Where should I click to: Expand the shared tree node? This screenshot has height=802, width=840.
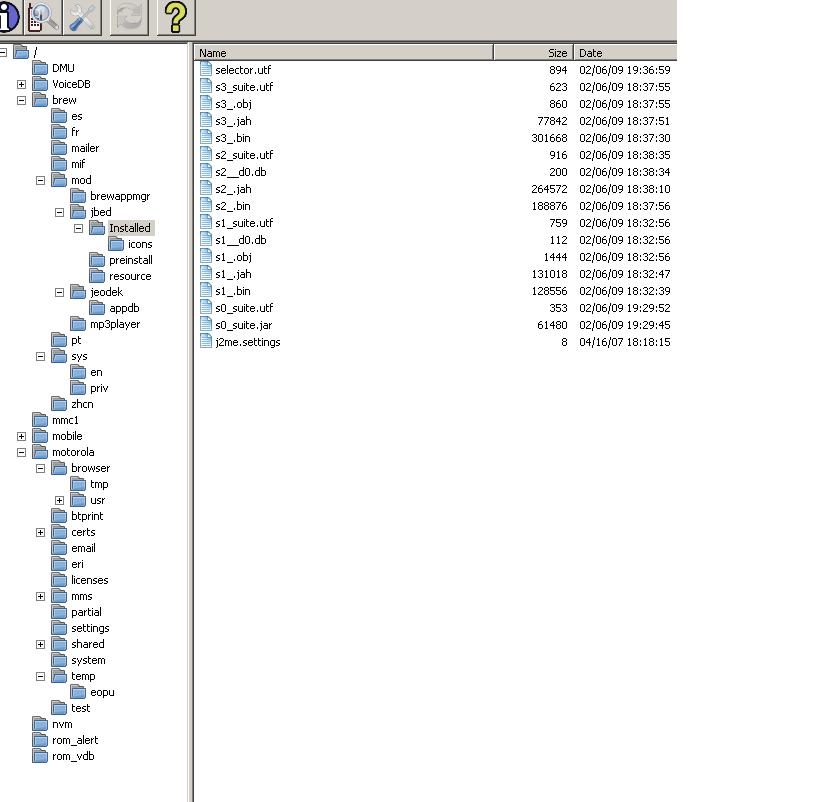pyautogui.click(x=40, y=644)
